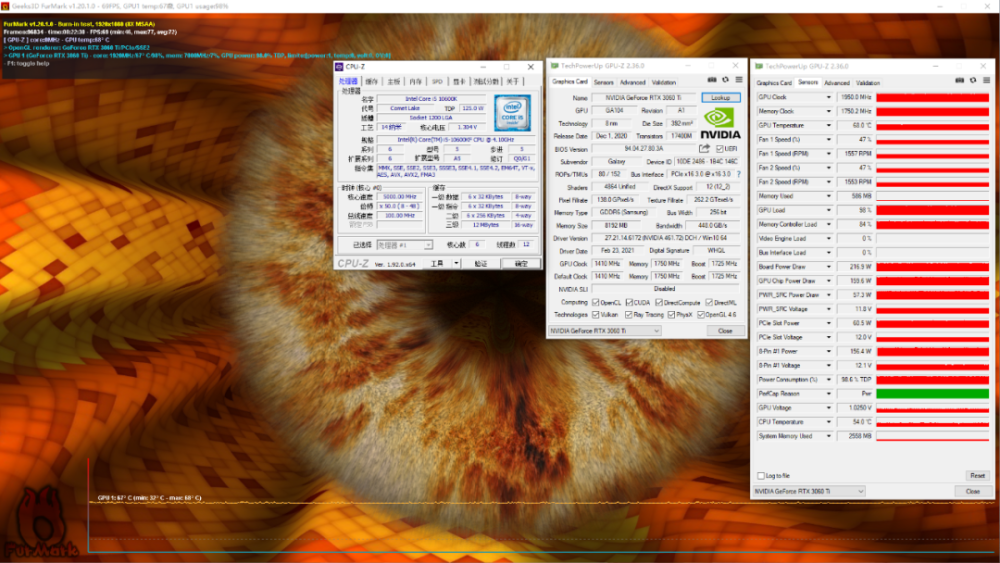Screen dimensions: 1000x563
Task: Click the BIOS share/export icon next to UEFI
Action: click(704, 149)
